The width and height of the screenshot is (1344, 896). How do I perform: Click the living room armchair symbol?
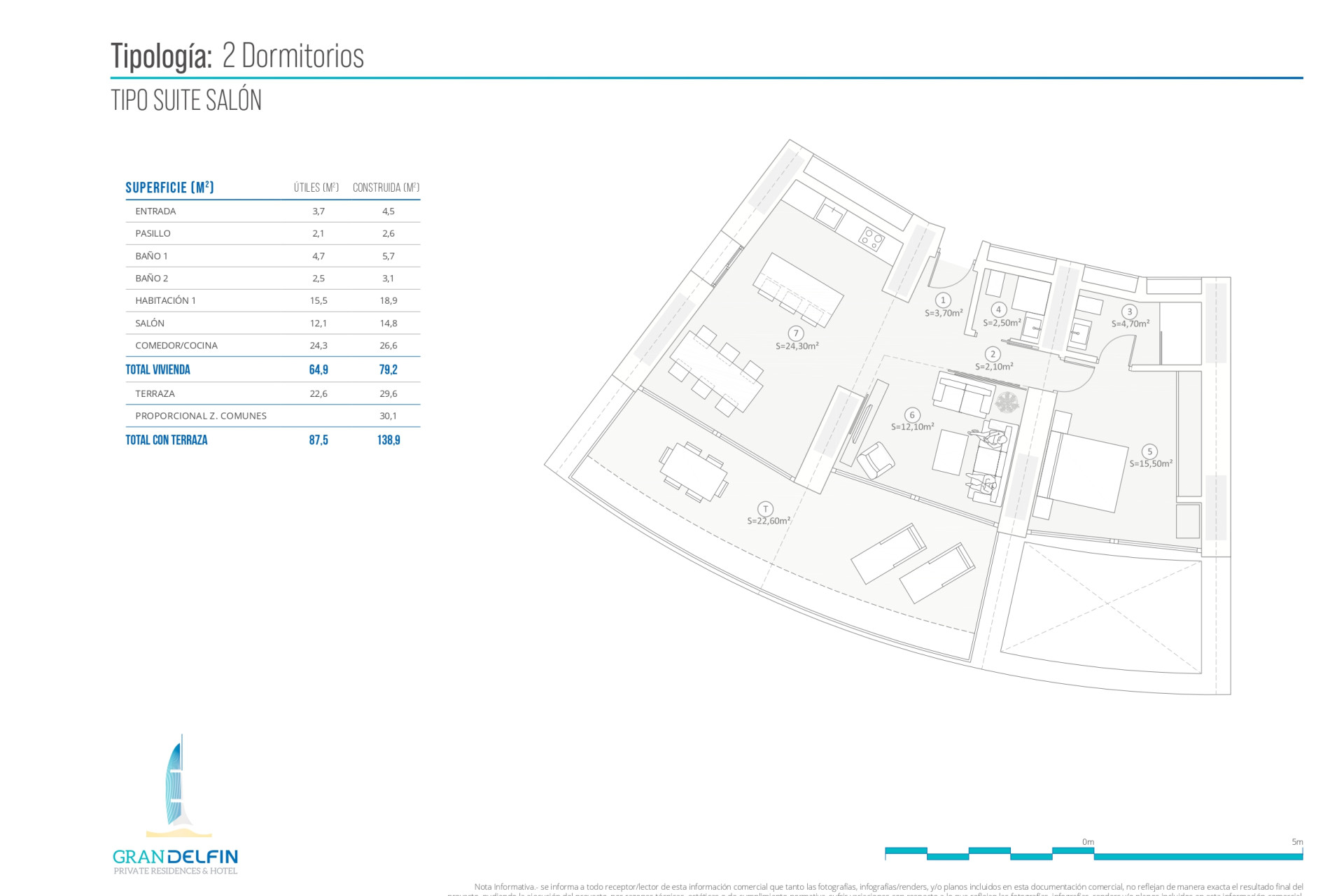[875, 461]
